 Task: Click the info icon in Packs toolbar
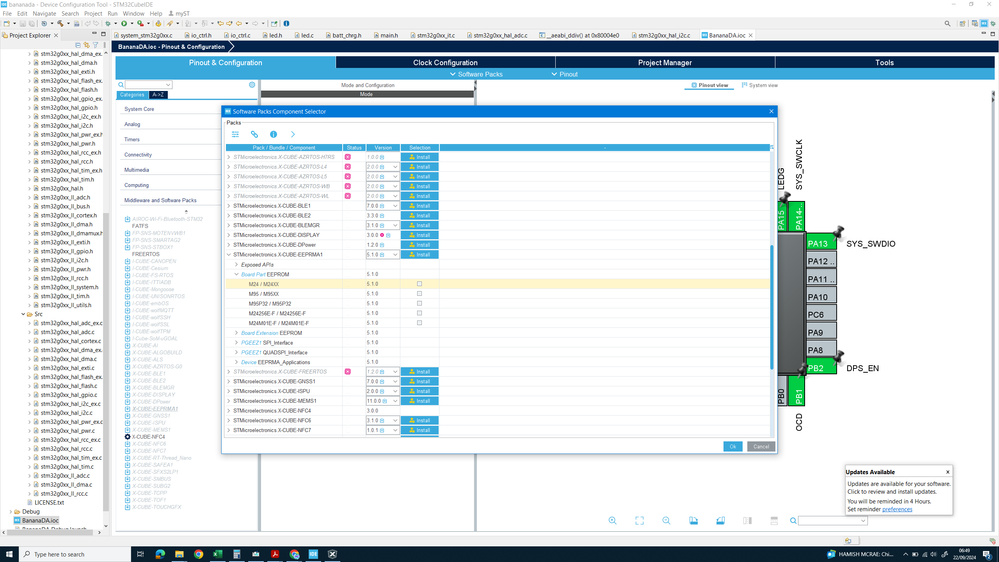(273, 134)
